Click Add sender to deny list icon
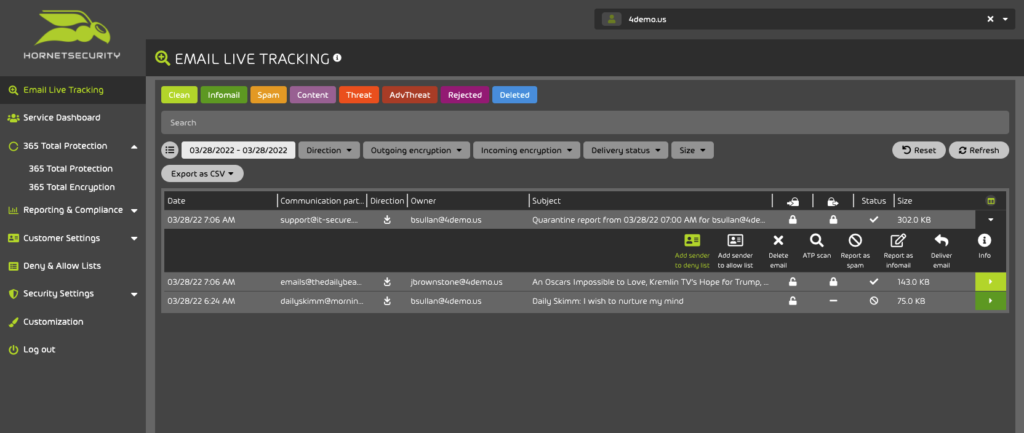 tap(692, 240)
